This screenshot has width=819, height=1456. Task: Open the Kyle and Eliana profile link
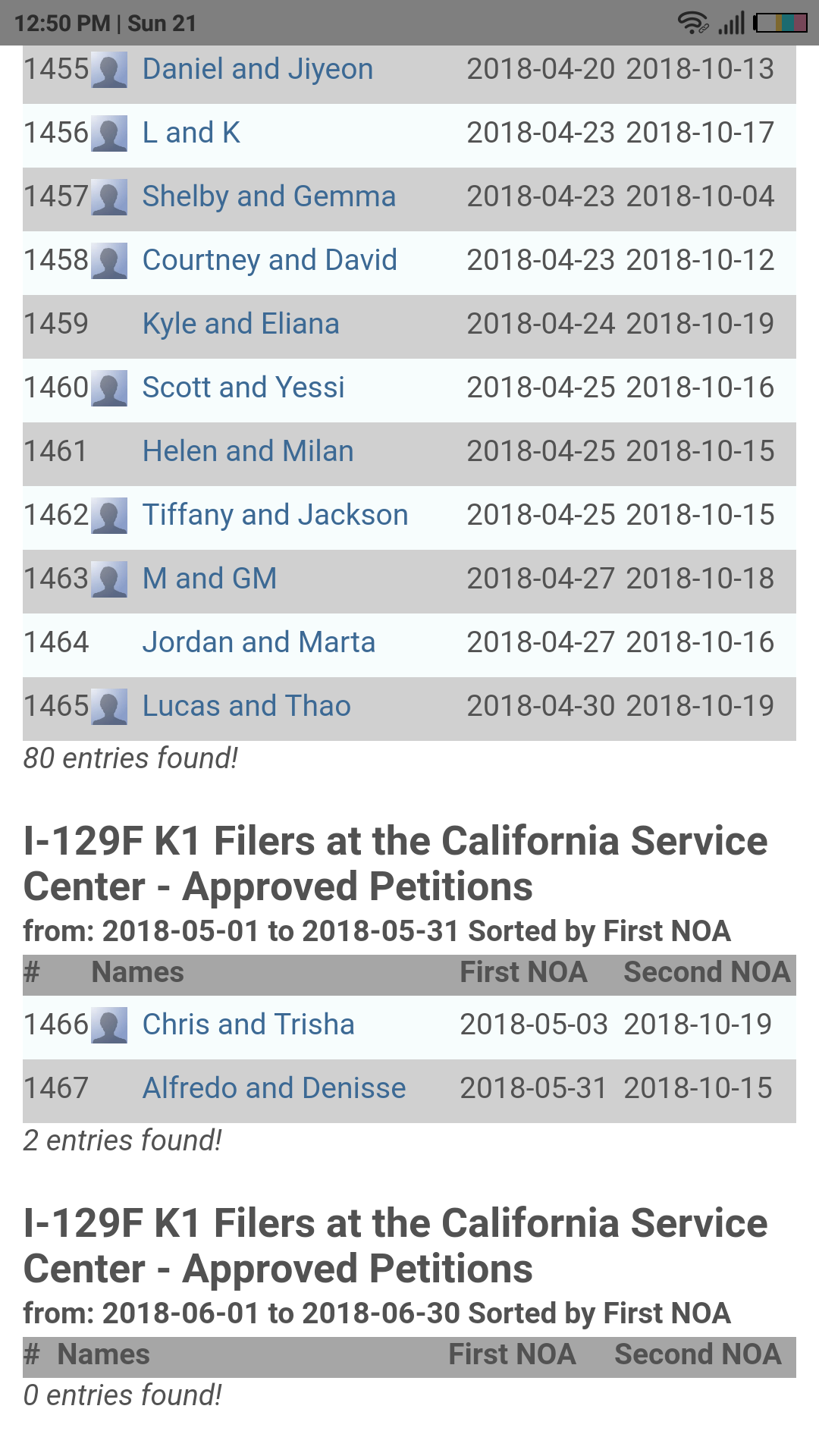(240, 324)
